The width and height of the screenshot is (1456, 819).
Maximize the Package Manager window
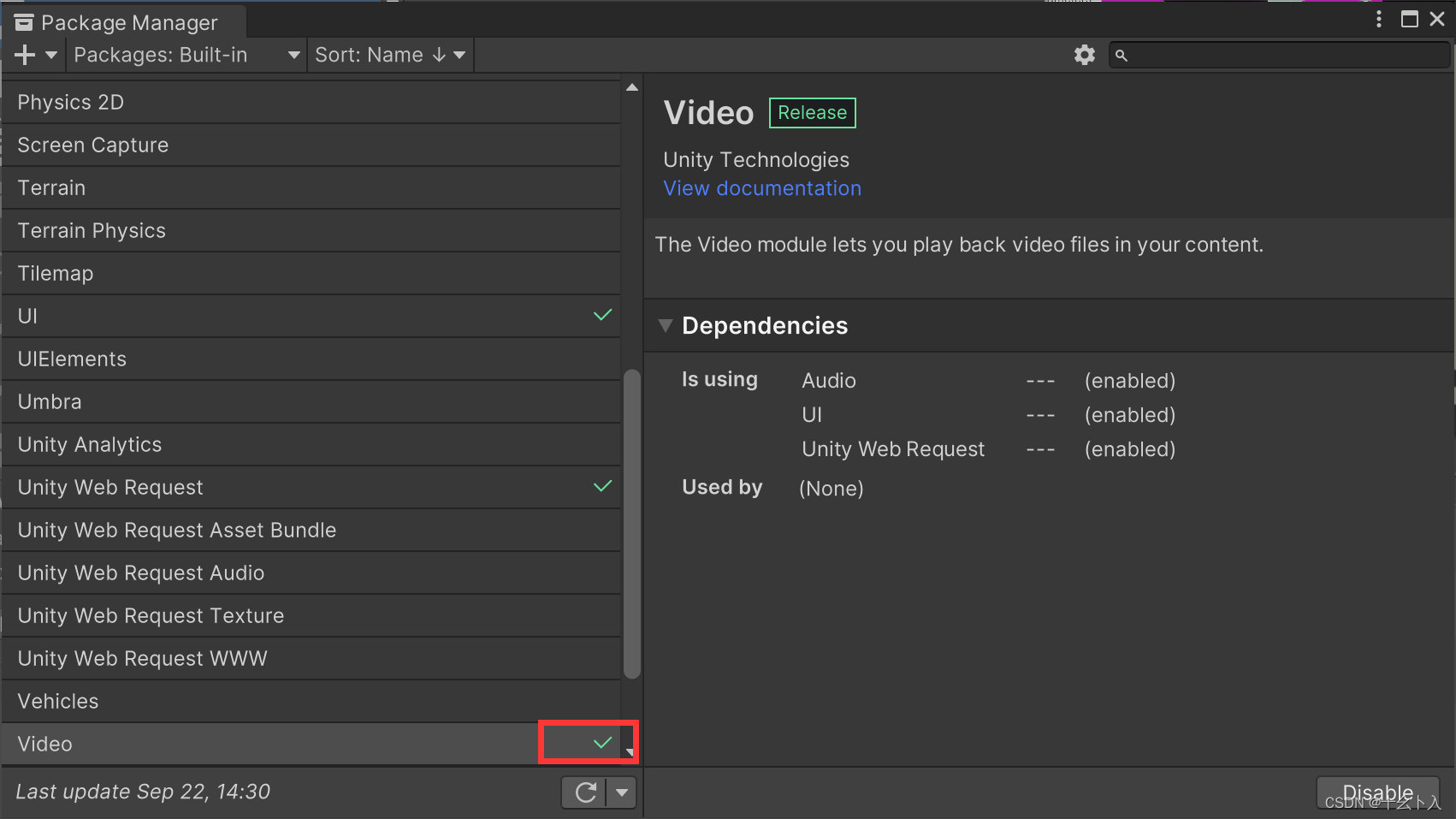point(1410,19)
